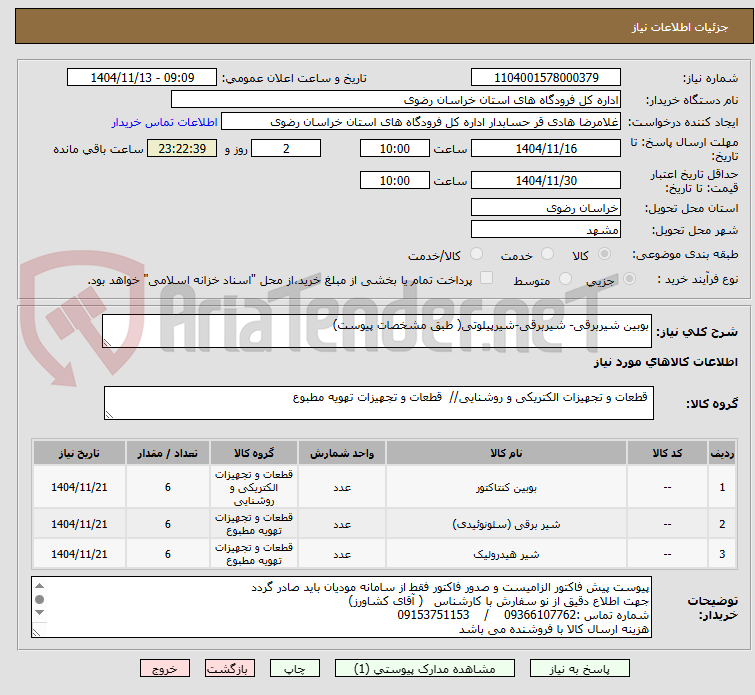Click the خروج exit button
Image resolution: width=755 pixels, height=695 pixels.
tap(165, 669)
